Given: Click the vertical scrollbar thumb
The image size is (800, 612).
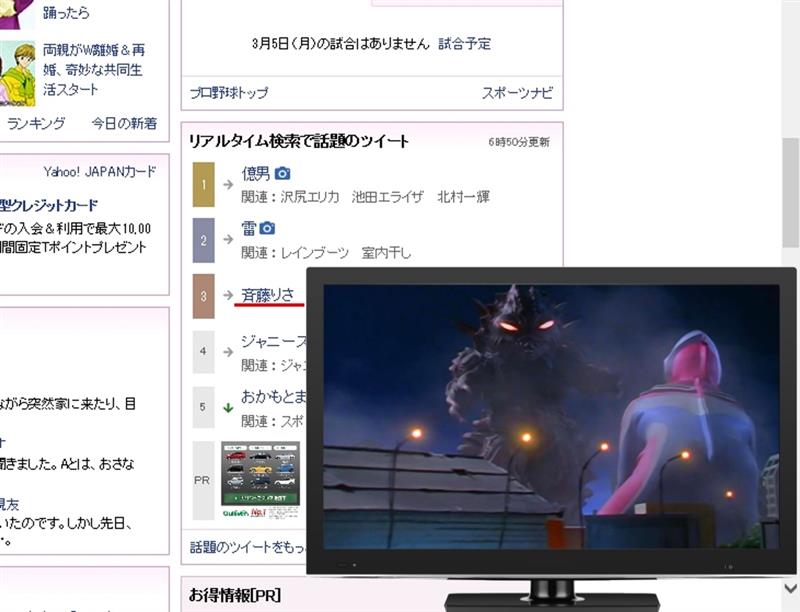Looking at the screenshot, I should point(791,193).
